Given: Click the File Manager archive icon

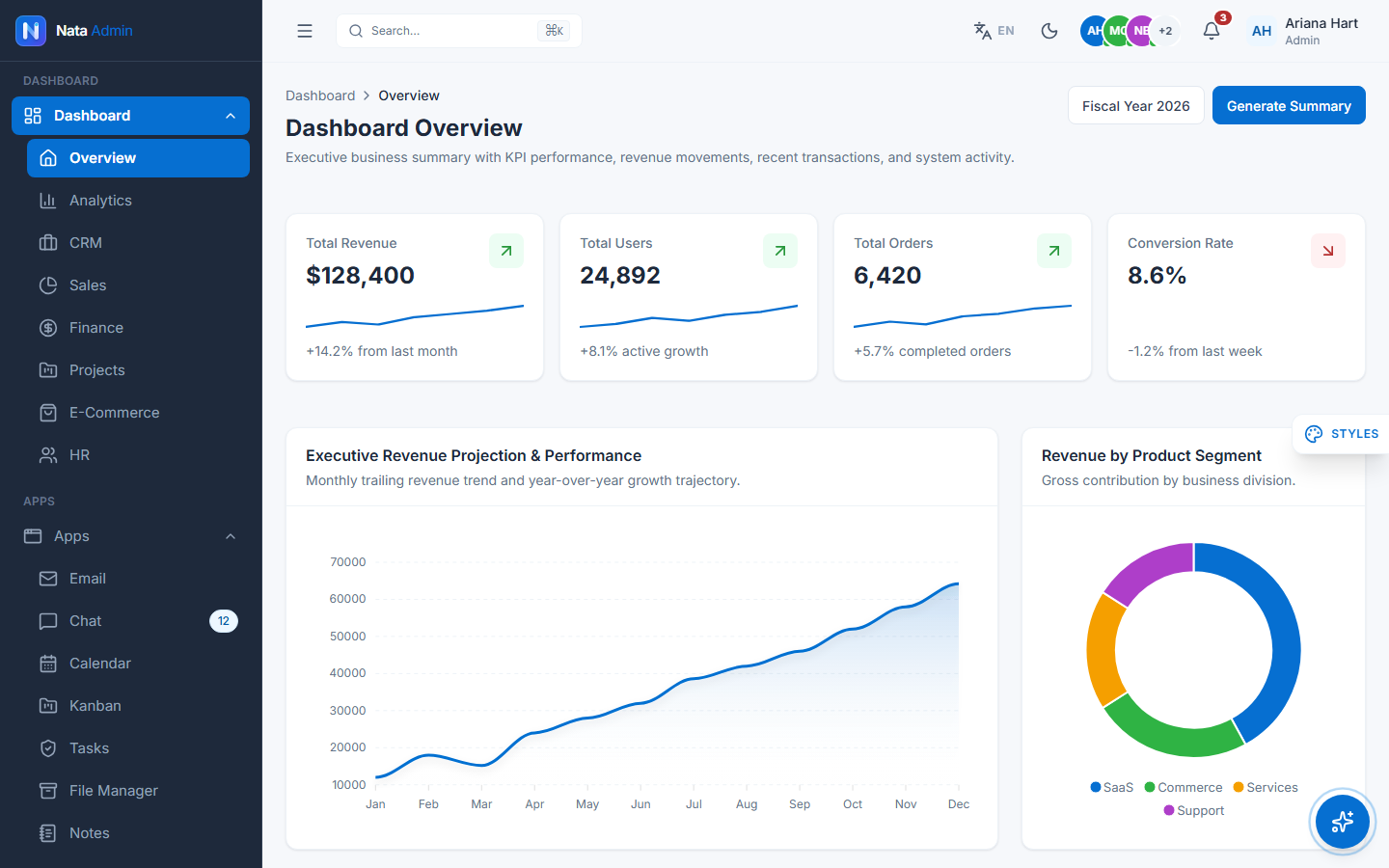Looking at the screenshot, I should click(48, 791).
